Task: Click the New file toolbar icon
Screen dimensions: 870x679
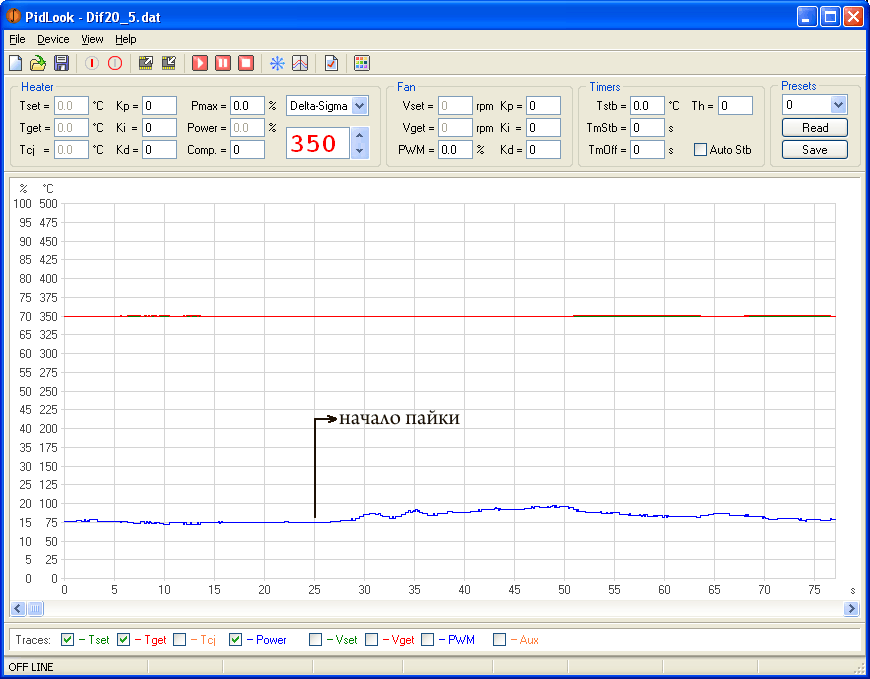Action: [x=16, y=63]
